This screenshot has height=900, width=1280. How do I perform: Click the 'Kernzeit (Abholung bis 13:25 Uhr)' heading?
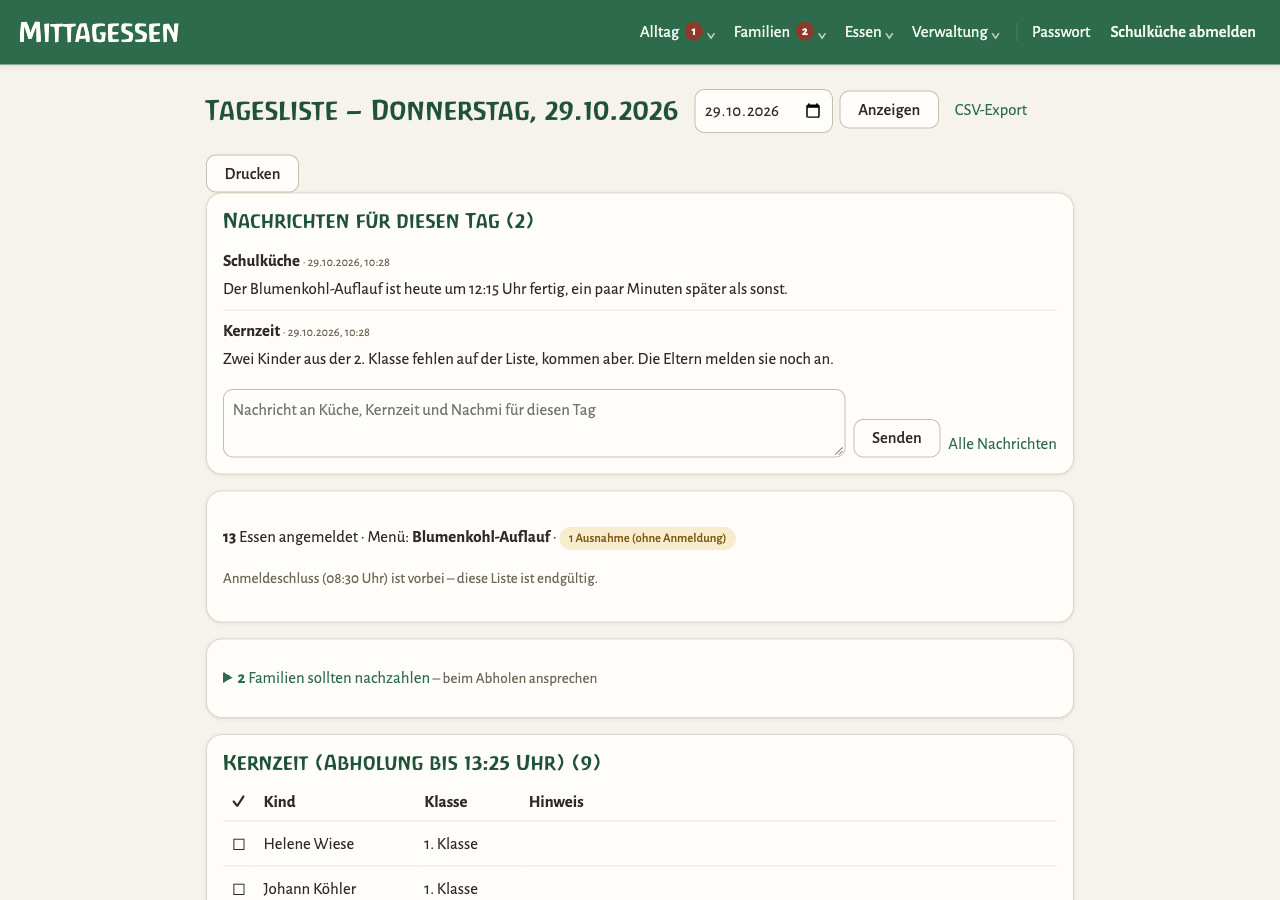pyautogui.click(x=411, y=763)
